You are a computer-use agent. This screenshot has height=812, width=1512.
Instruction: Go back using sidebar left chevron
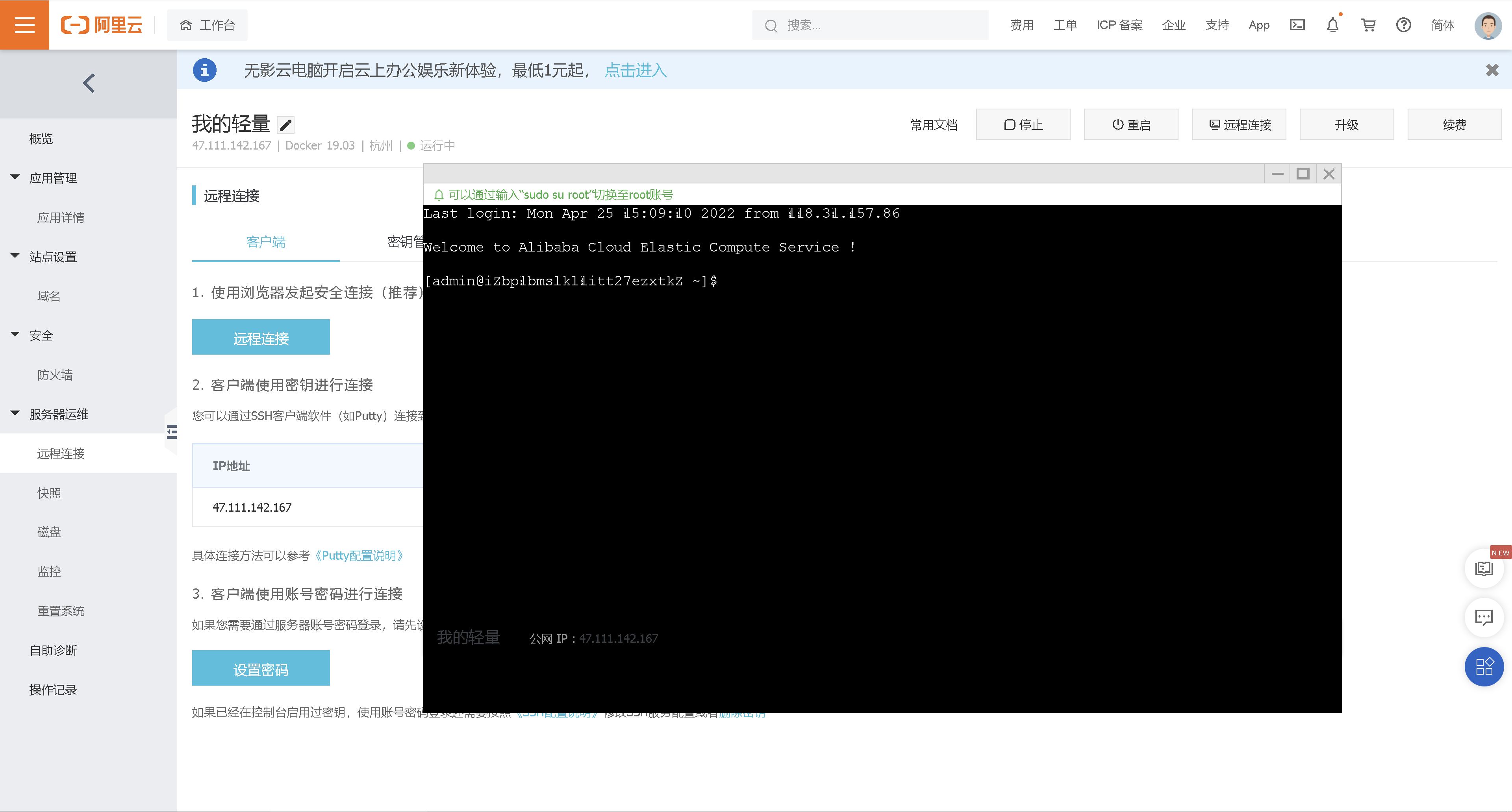tap(89, 83)
